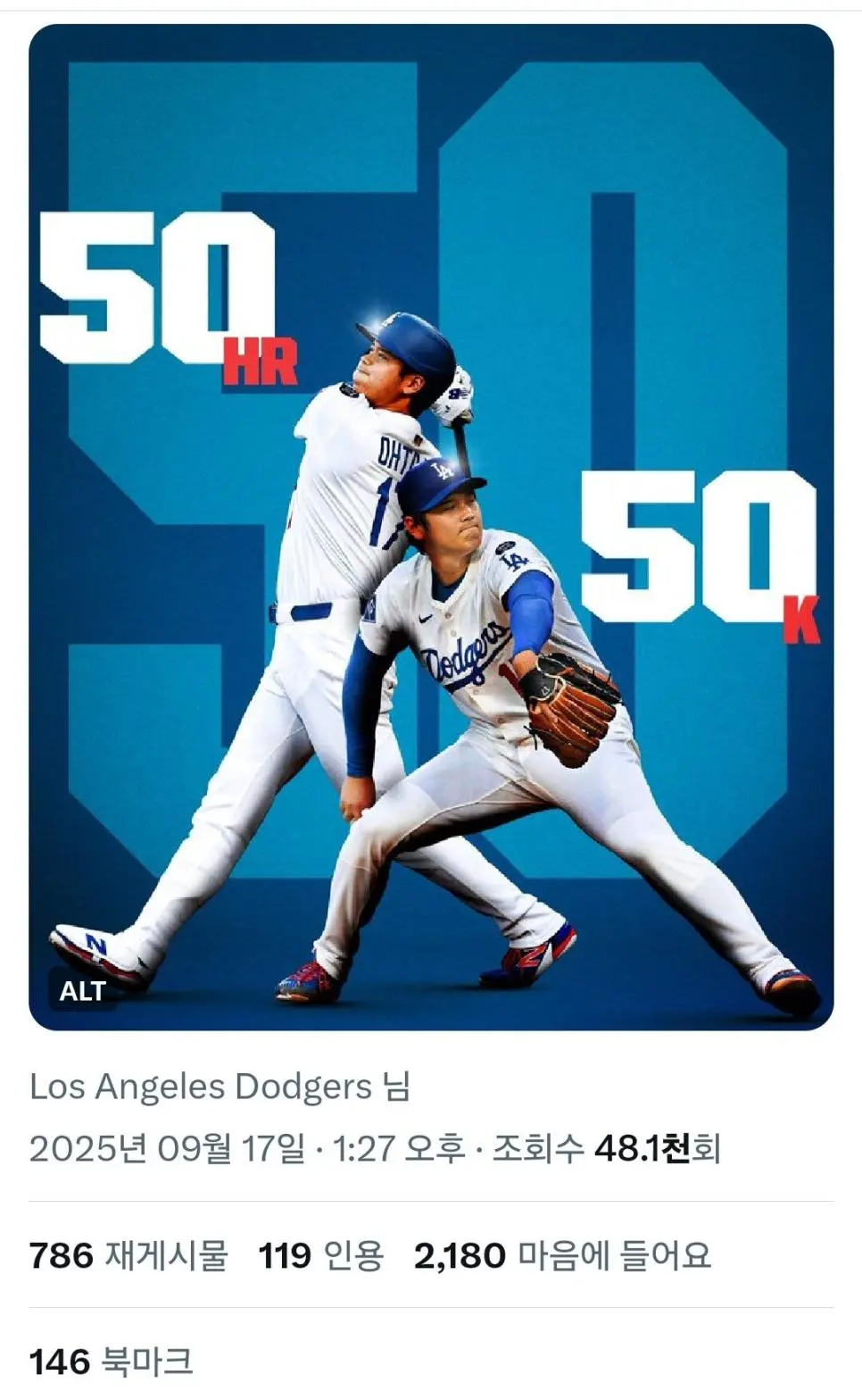Image resolution: width=862 pixels, height=1400 pixels.
Task: Click the batter's white batting glove
Action: tap(453, 397)
